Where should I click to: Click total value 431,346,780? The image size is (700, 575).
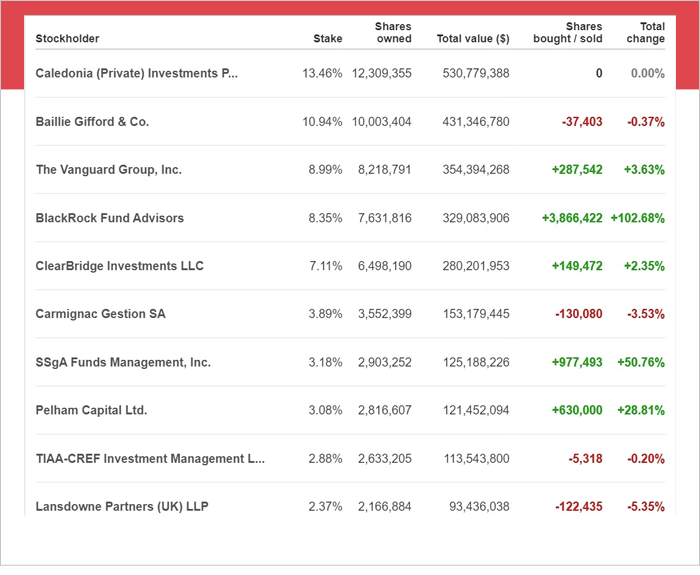click(476, 122)
